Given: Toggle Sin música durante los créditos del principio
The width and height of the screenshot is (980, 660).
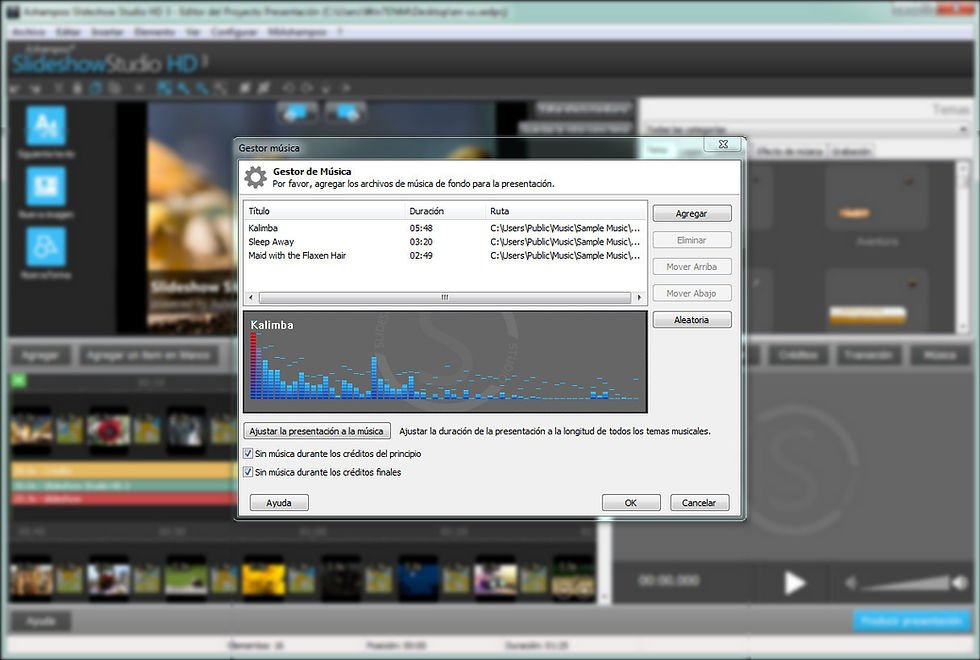Looking at the screenshot, I should 248,454.
